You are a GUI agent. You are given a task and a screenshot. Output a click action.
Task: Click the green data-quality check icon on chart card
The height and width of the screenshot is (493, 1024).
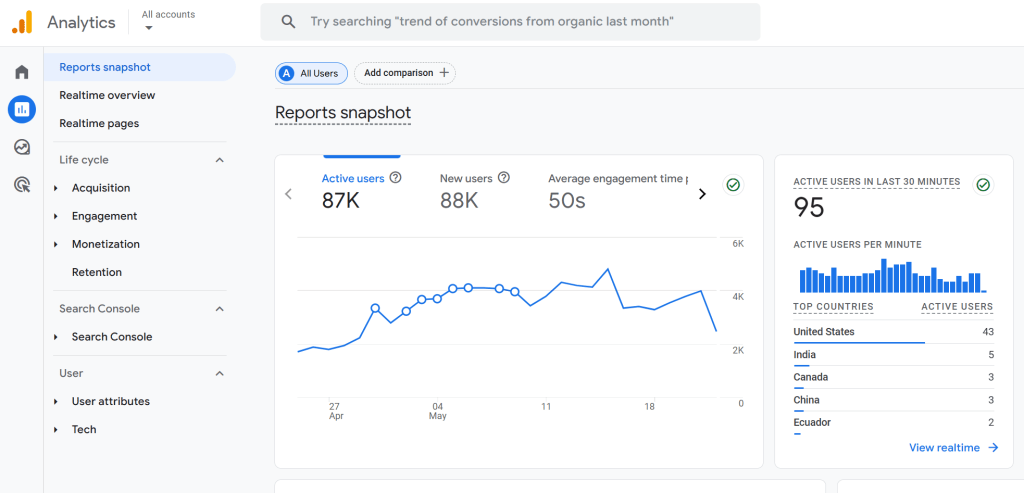click(x=733, y=185)
